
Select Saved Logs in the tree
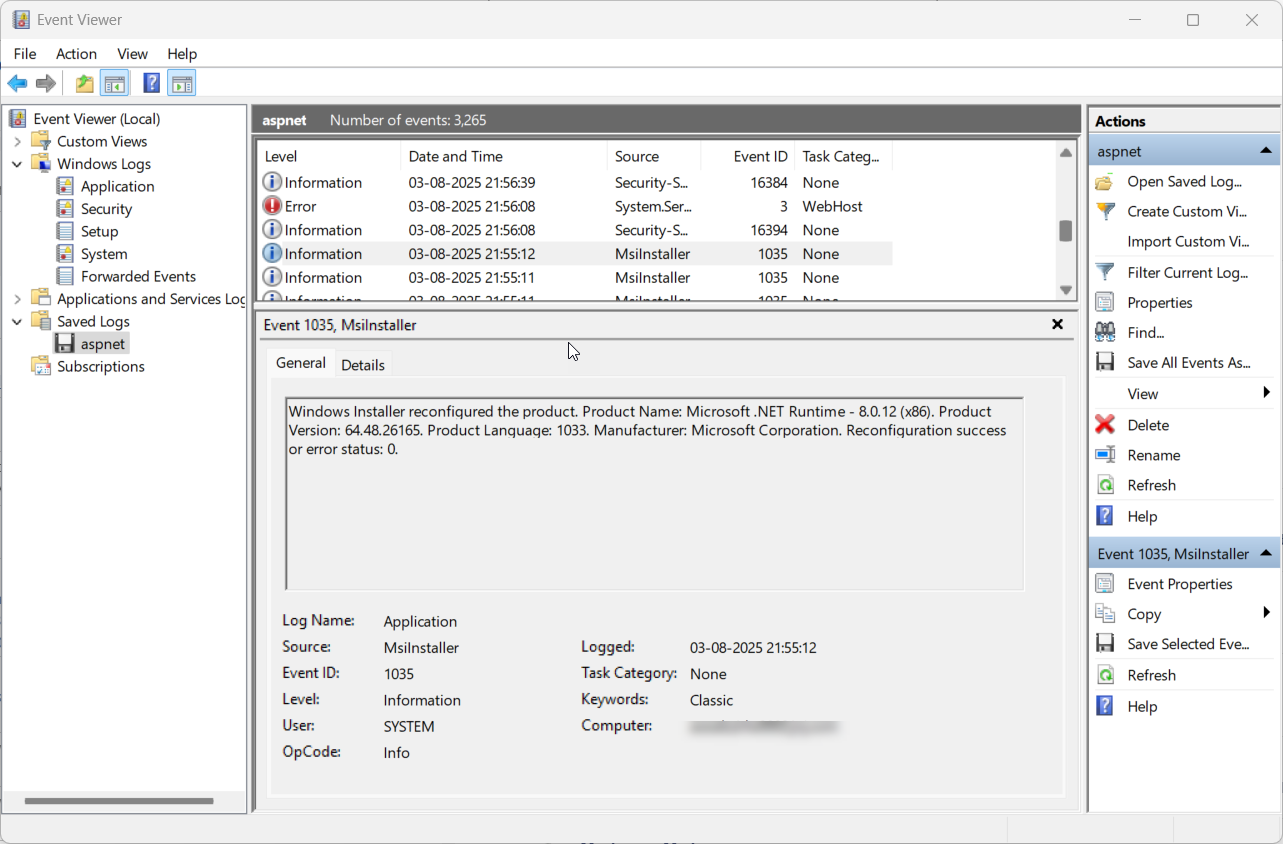pyautogui.click(x=93, y=321)
